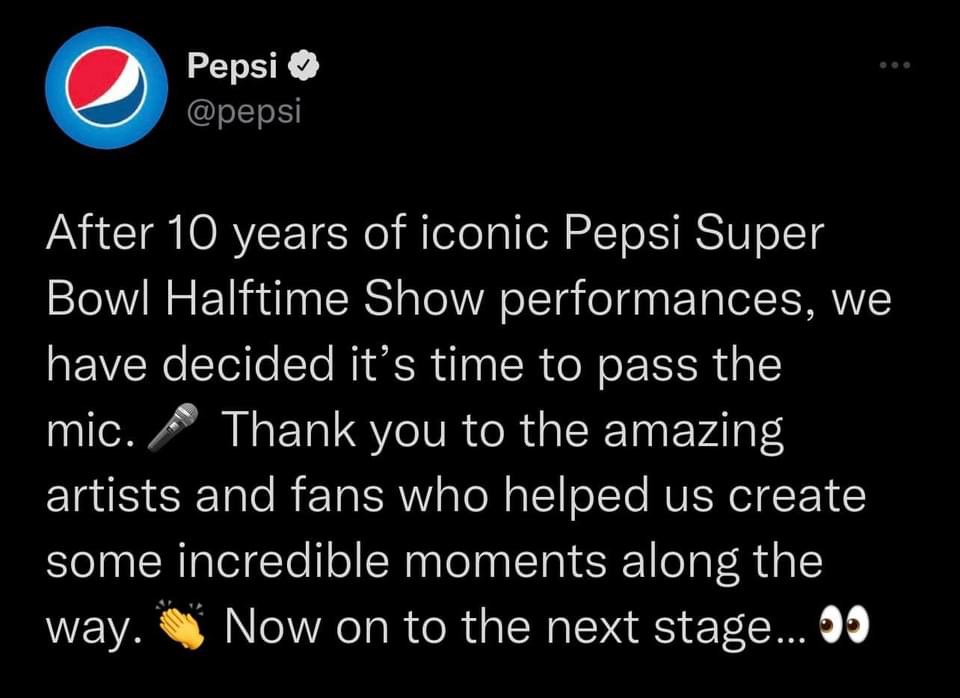
Task: Open the Pepsi display name link
Action: tap(233, 67)
